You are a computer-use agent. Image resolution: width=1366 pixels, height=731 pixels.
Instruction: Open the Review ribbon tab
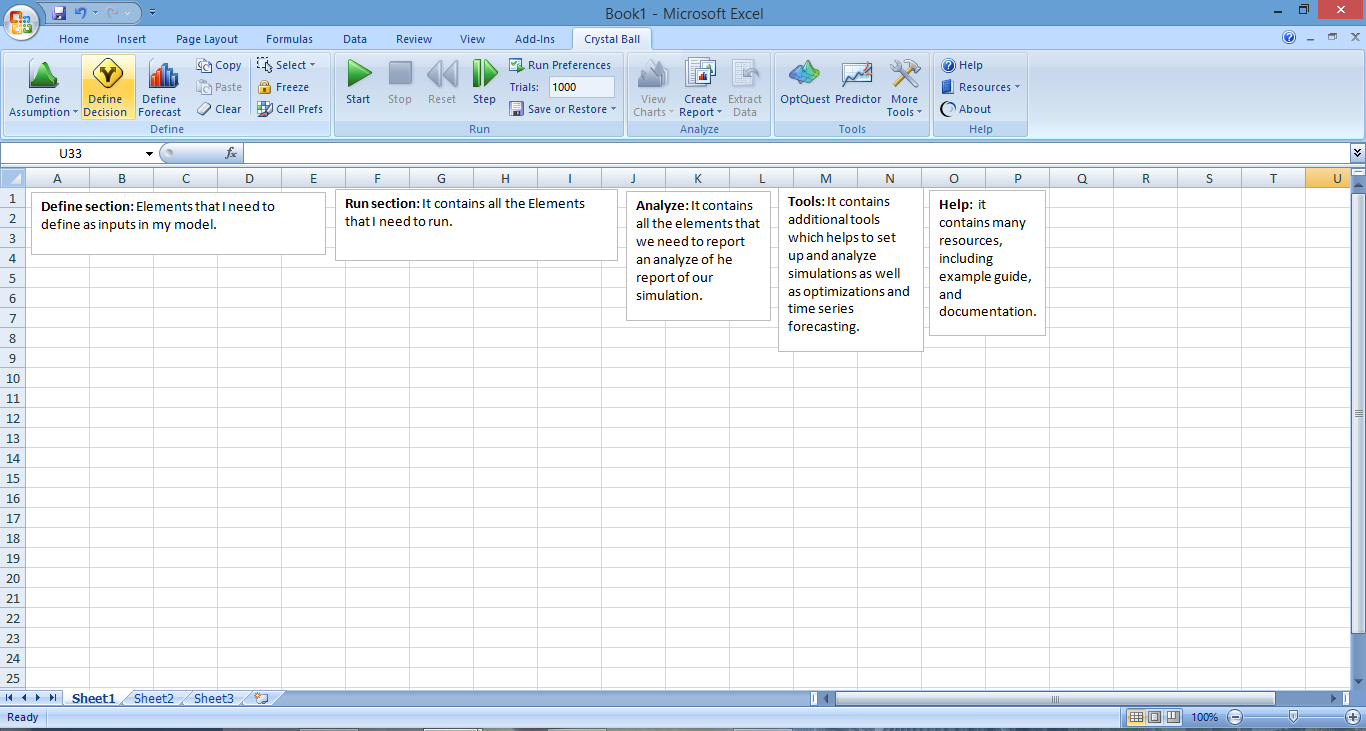click(414, 39)
